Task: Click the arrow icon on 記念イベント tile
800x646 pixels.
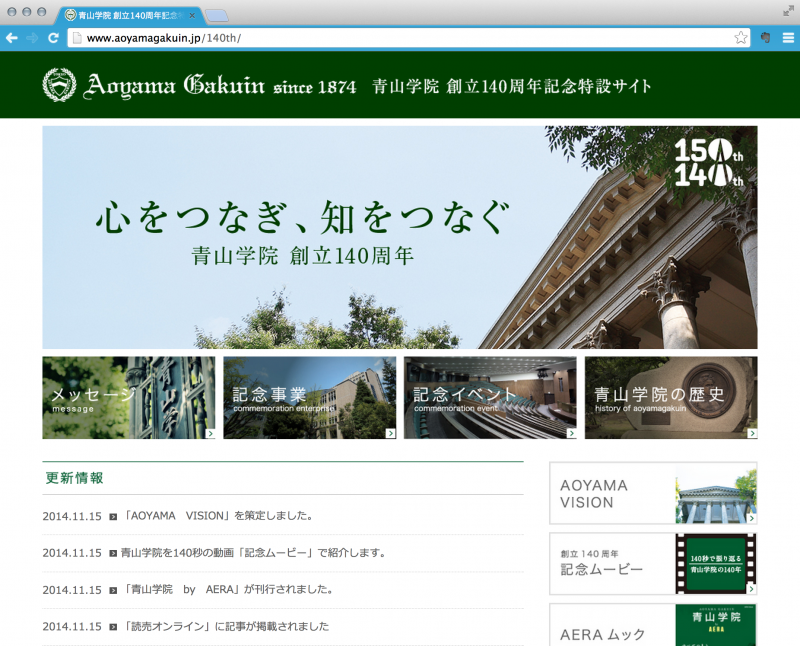Action: click(x=571, y=434)
